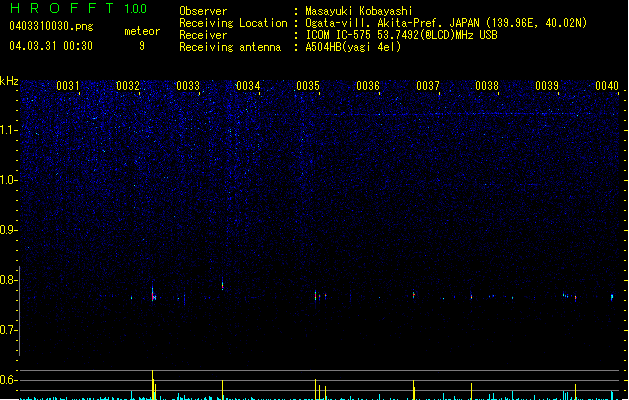629x400 pixels.
Task: Click the 0035 time marker
Action: click(x=308, y=85)
